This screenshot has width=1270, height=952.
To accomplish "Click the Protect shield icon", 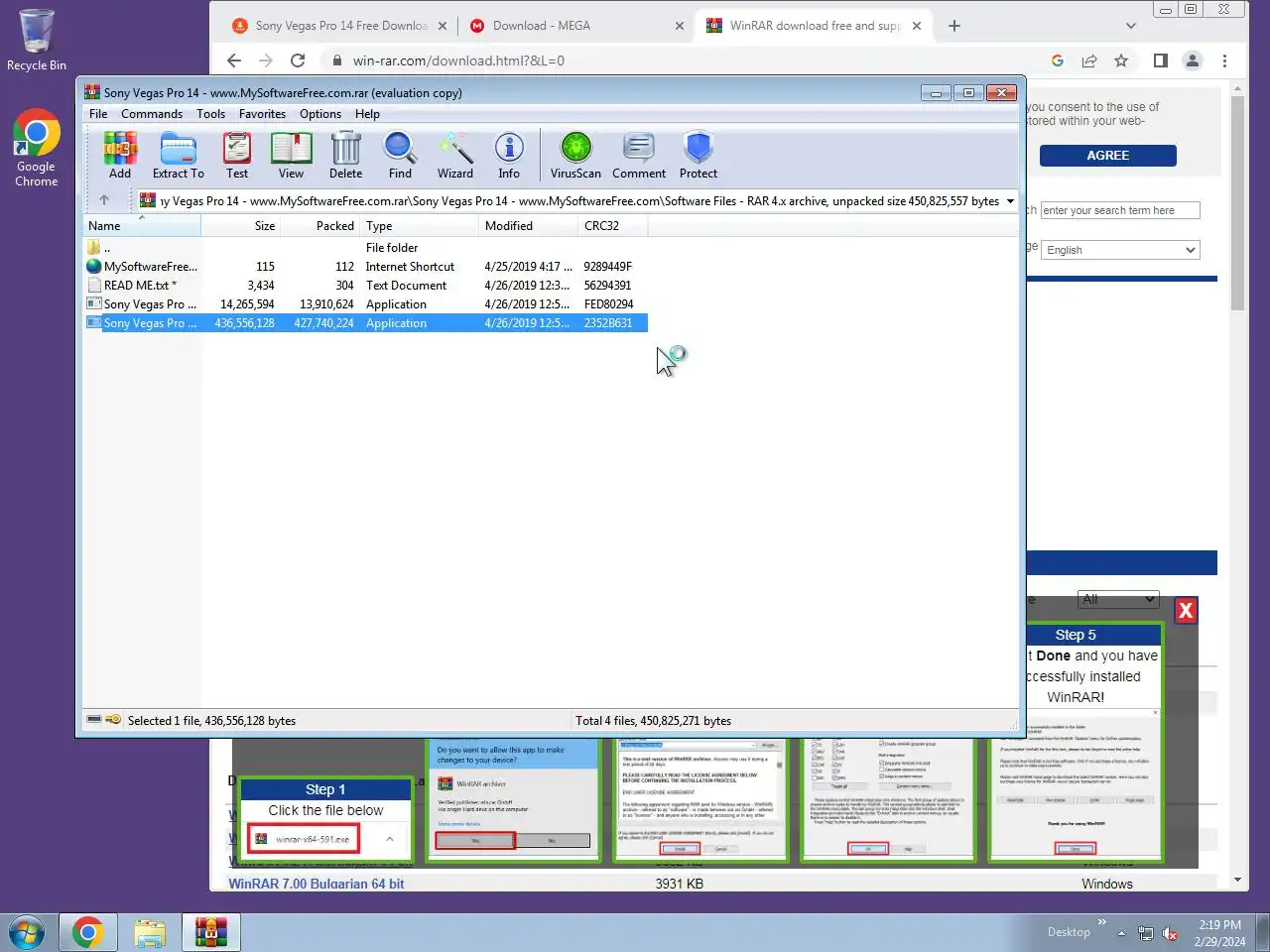I will tap(698, 156).
